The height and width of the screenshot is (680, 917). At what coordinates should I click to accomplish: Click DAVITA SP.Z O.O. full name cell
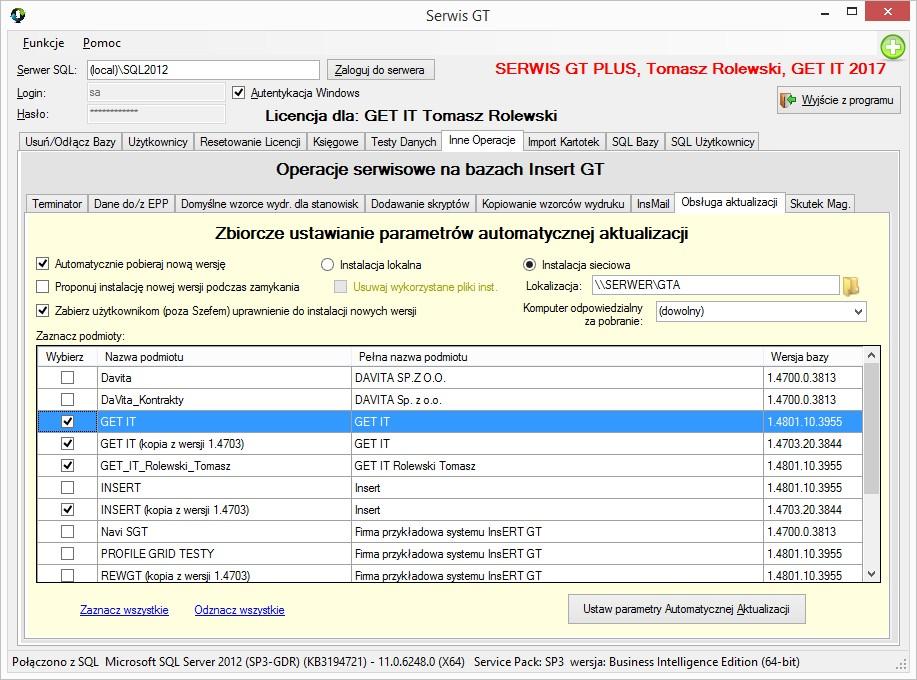click(557, 378)
